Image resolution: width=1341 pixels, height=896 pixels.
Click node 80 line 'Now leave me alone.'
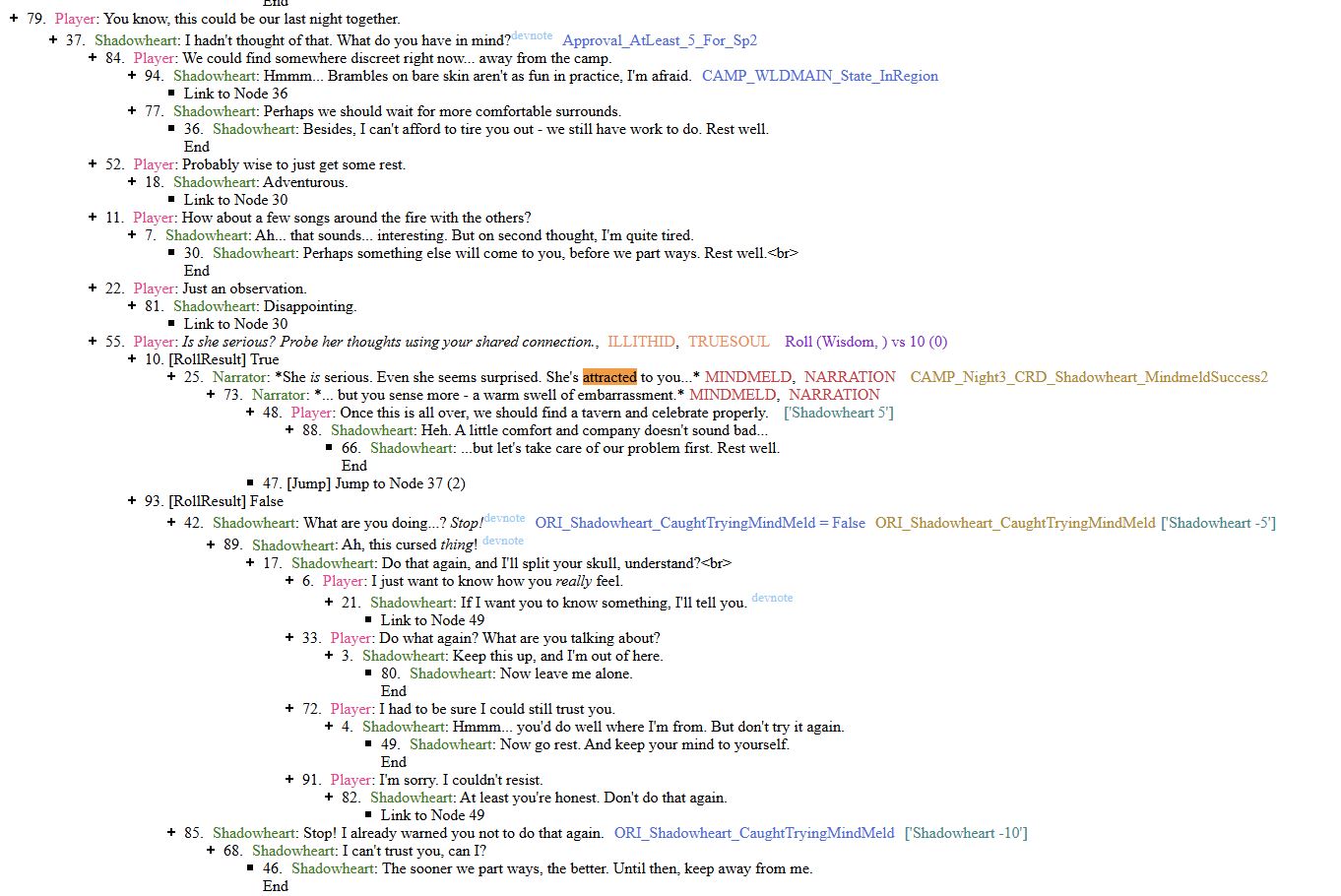(x=506, y=673)
